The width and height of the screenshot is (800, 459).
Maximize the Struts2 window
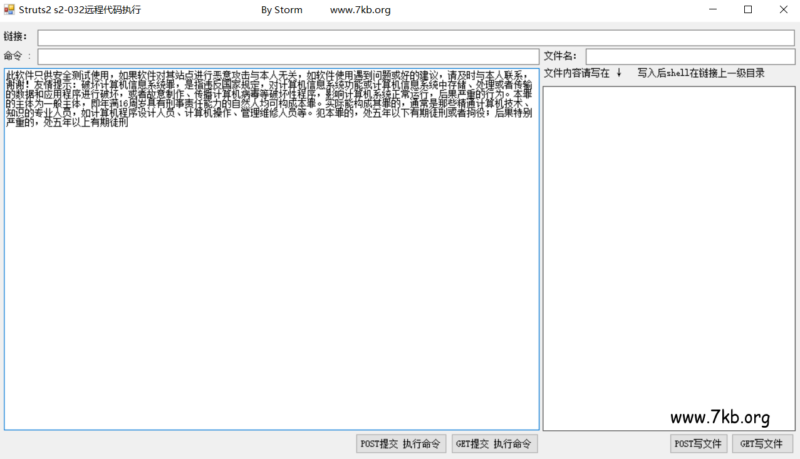coord(748,10)
